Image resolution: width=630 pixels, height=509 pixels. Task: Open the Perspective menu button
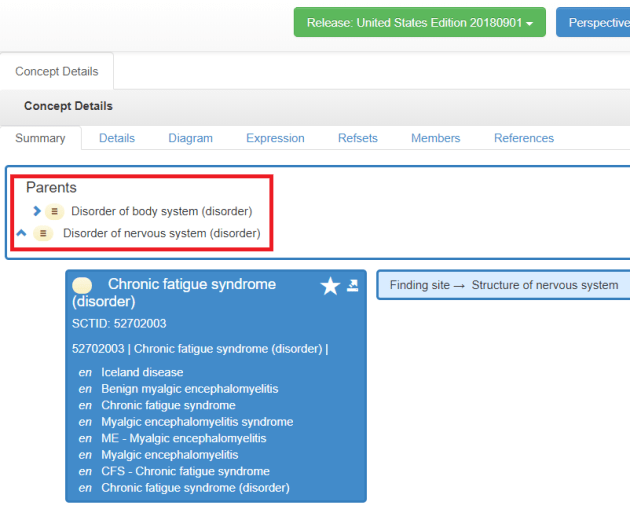595,22
